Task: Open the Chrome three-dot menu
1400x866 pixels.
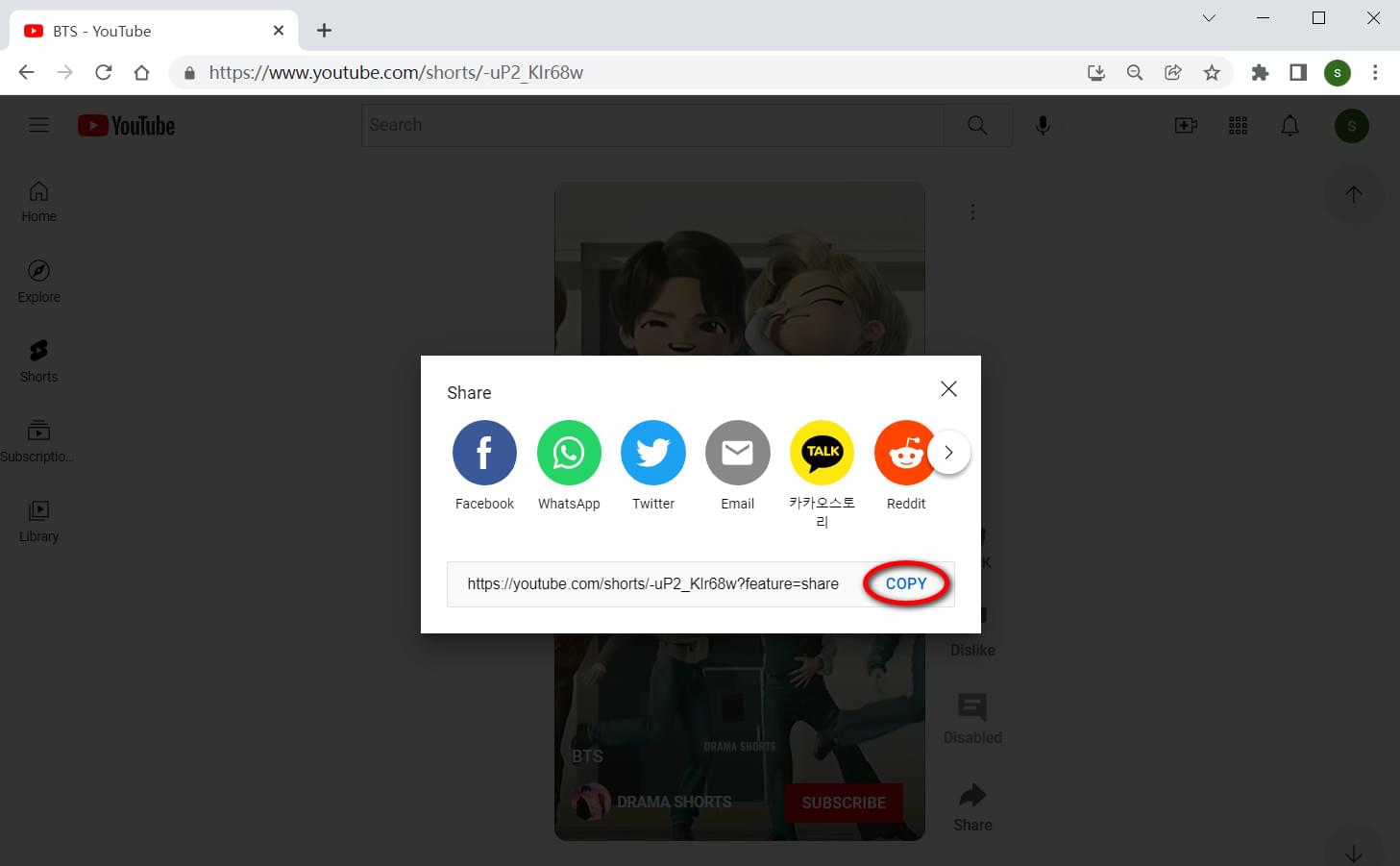Action: [1375, 72]
